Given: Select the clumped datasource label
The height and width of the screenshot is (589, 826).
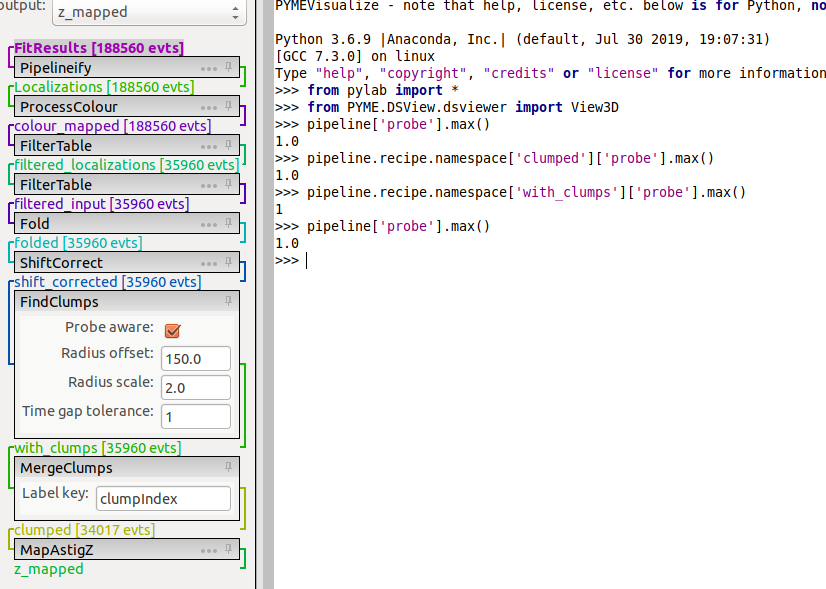Looking at the screenshot, I should click(84, 530).
